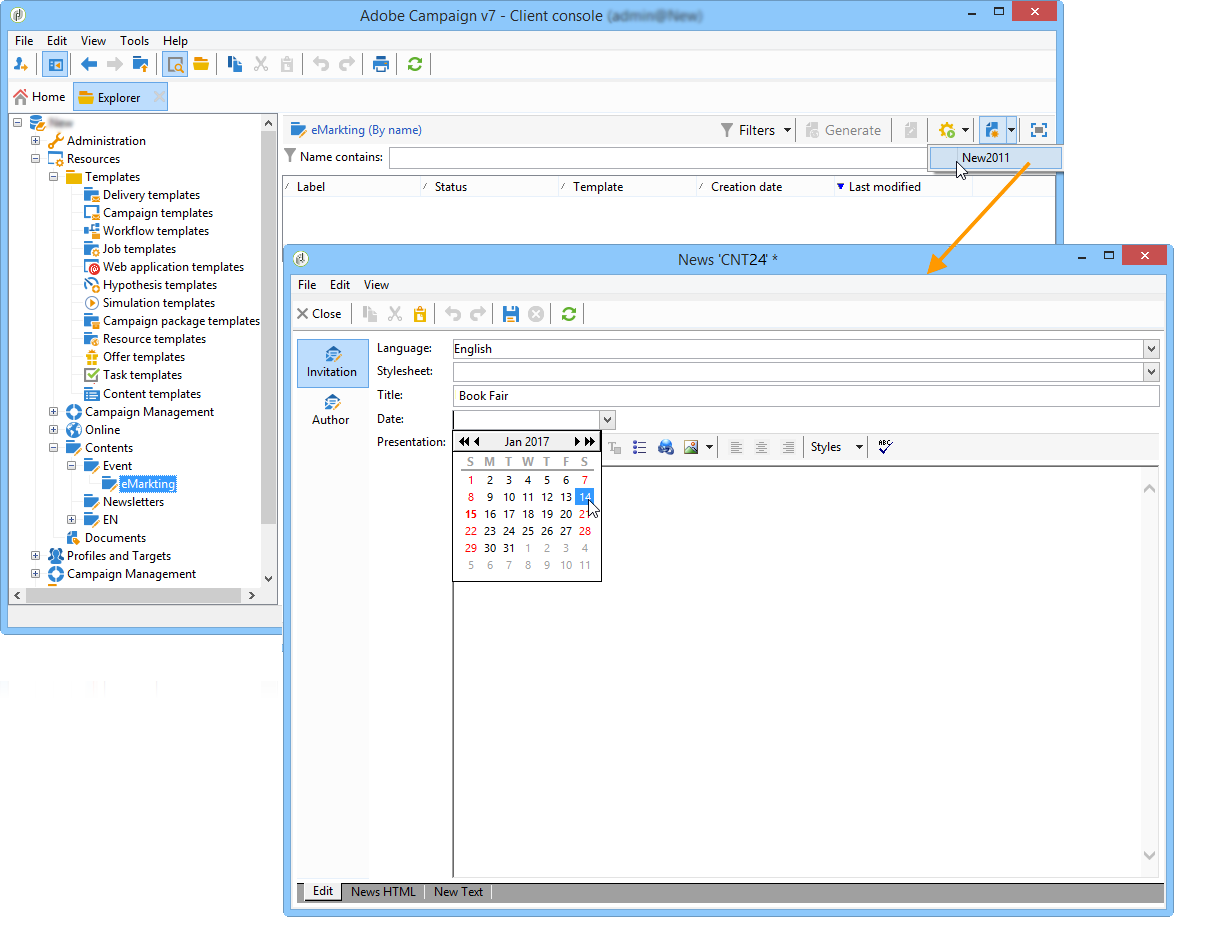Expand the Profiles and Targets node
This screenshot has height=941, width=1207.
coord(36,556)
